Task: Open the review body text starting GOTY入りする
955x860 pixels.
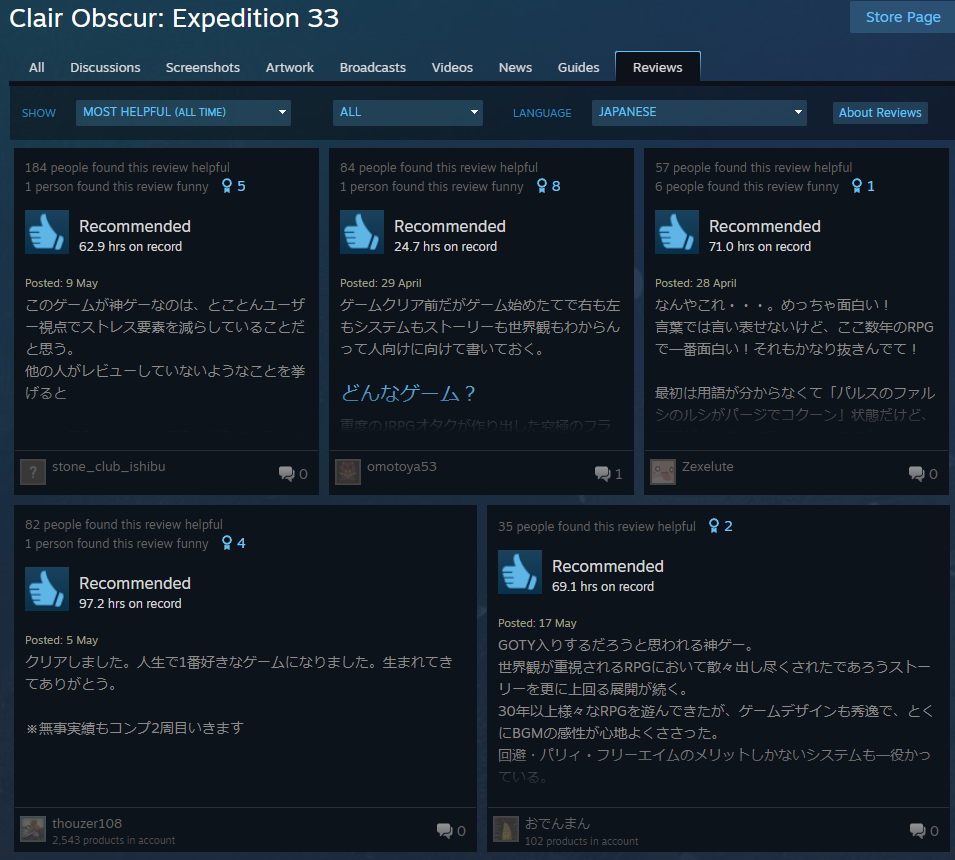Action: coord(715,711)
